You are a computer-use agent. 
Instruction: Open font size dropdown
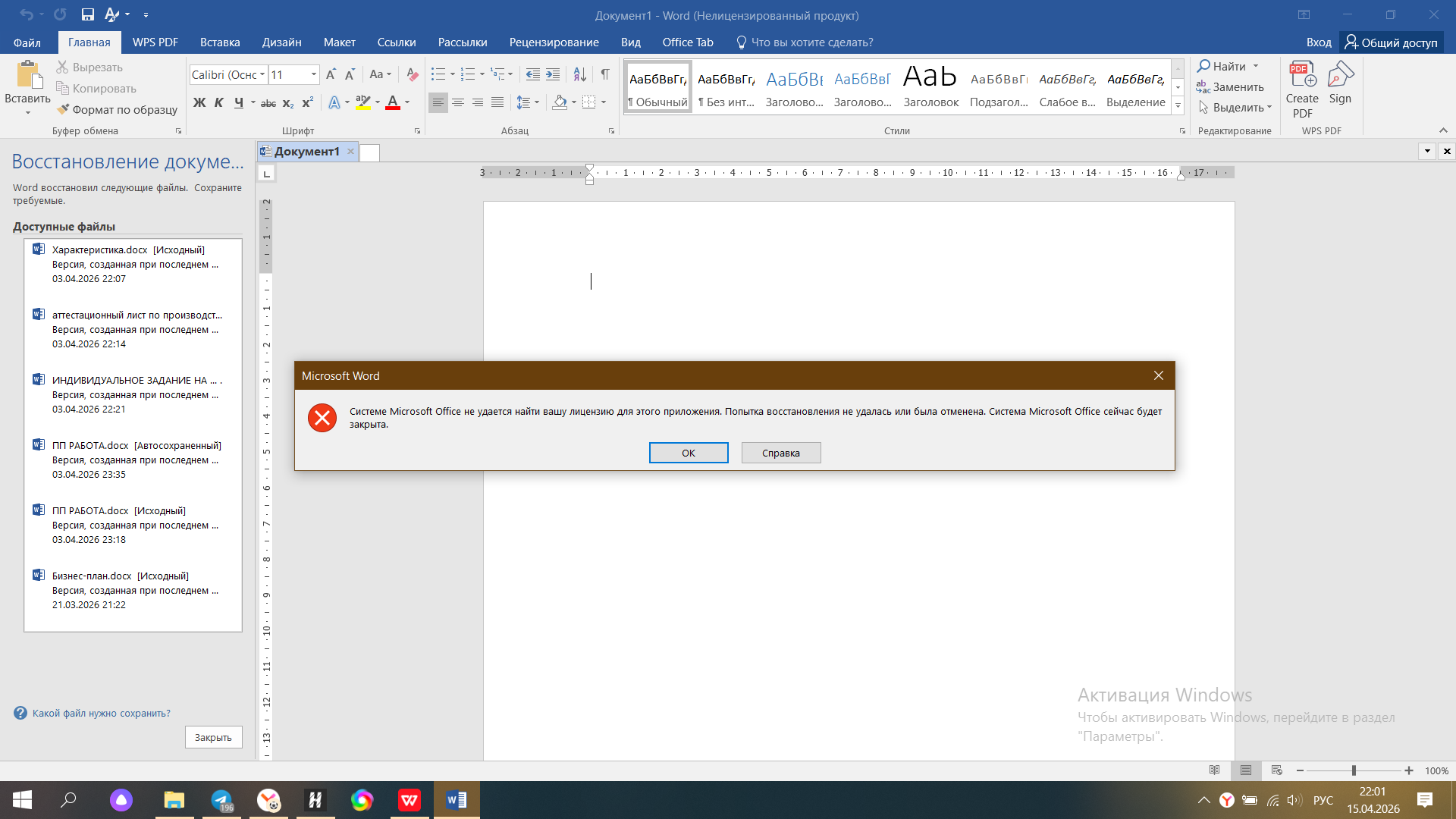(x=314, y=74)
